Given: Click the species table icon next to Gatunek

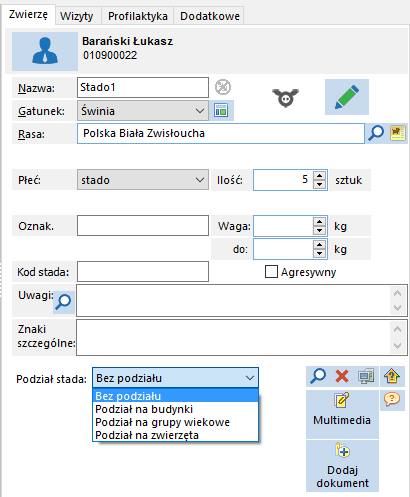Looking at the screenshot, I should [x=221, y=110].
